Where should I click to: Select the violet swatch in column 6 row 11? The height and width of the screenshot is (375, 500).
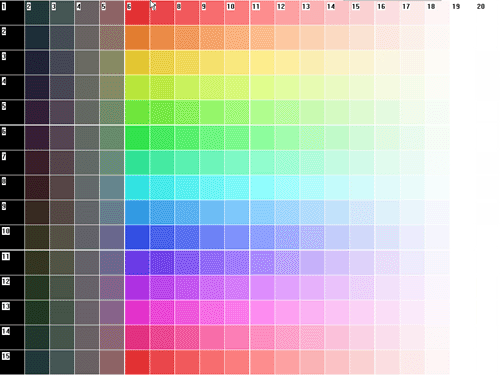(x=137, y=263)
